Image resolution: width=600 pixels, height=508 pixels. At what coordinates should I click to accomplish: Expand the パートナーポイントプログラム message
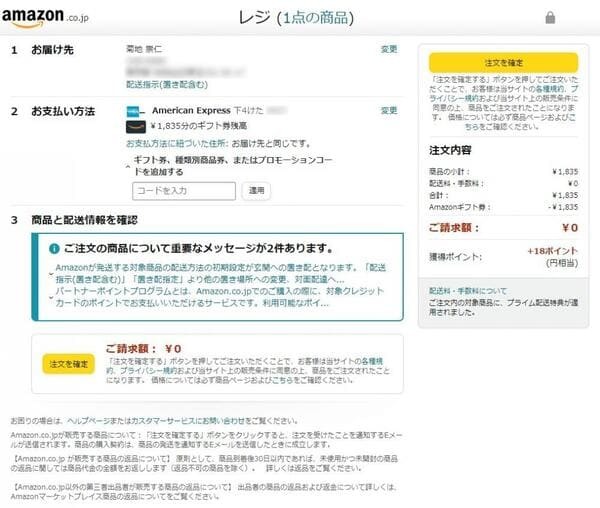click(x=51, y=297)
